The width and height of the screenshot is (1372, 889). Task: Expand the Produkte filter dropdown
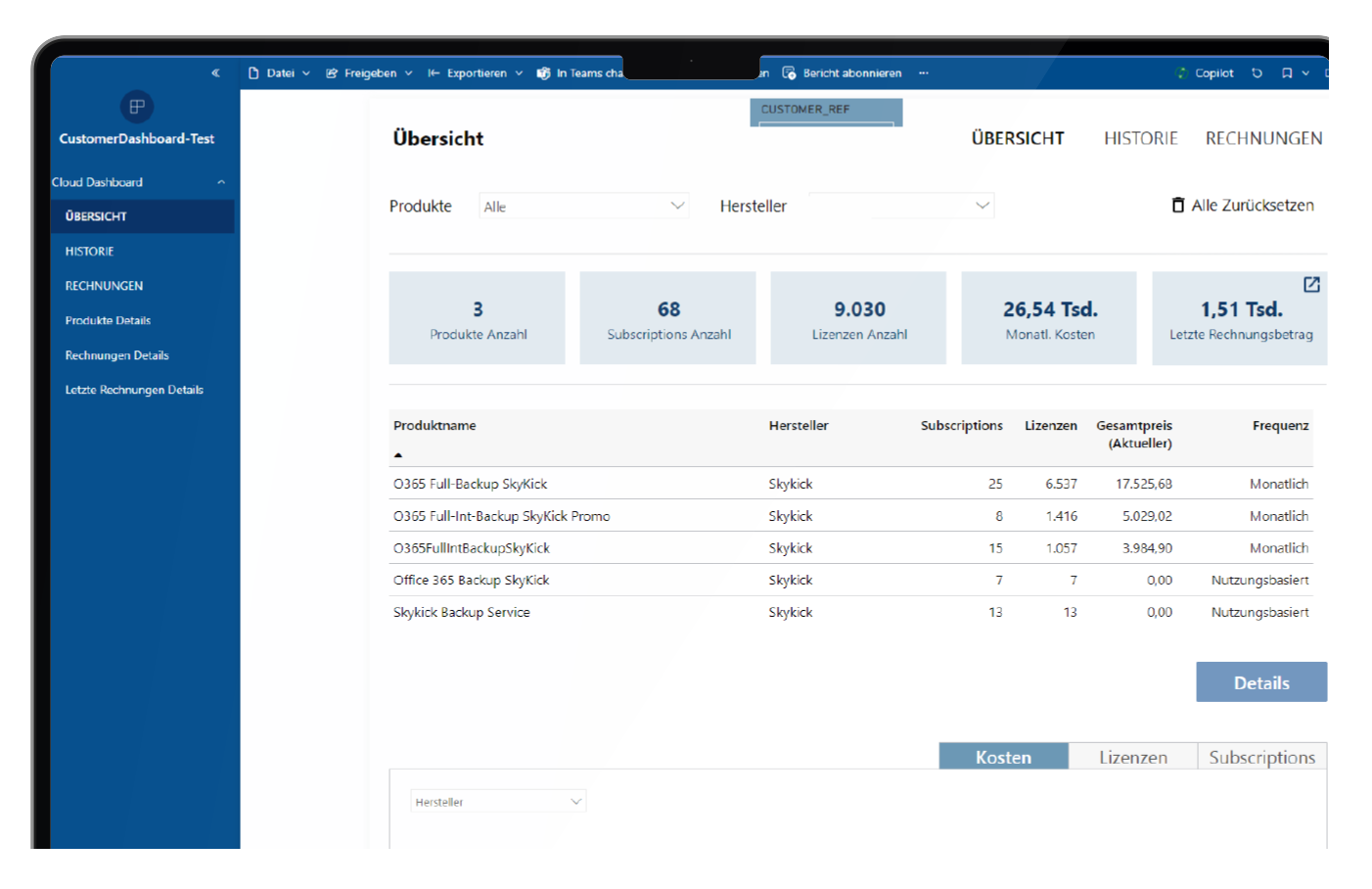pyautogui.click(x=584, y=207)
